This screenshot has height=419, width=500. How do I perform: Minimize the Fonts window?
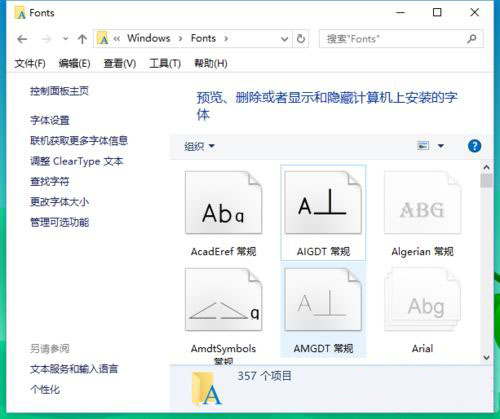point(400,13)
